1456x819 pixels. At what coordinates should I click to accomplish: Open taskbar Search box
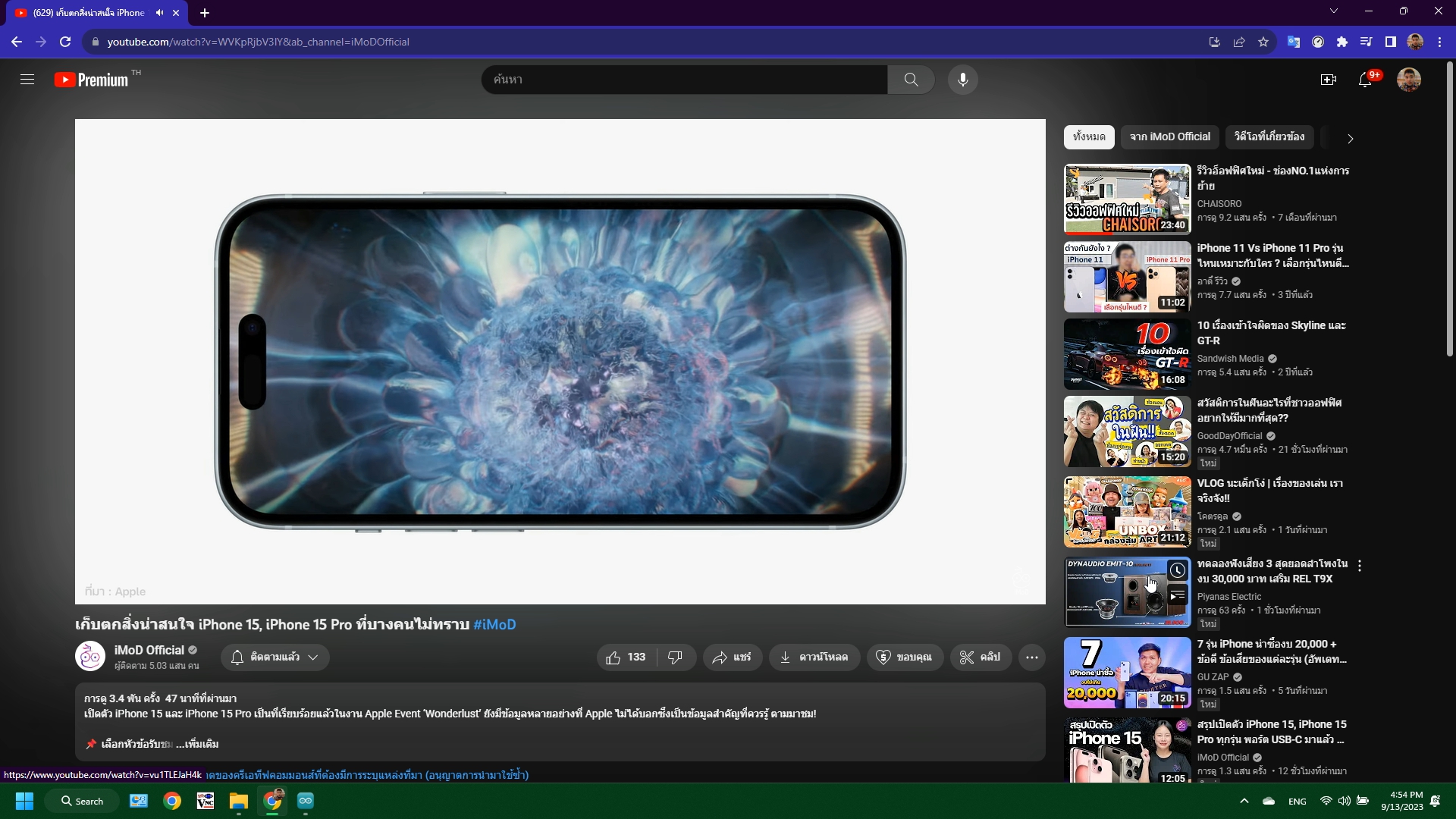point(82,801)
